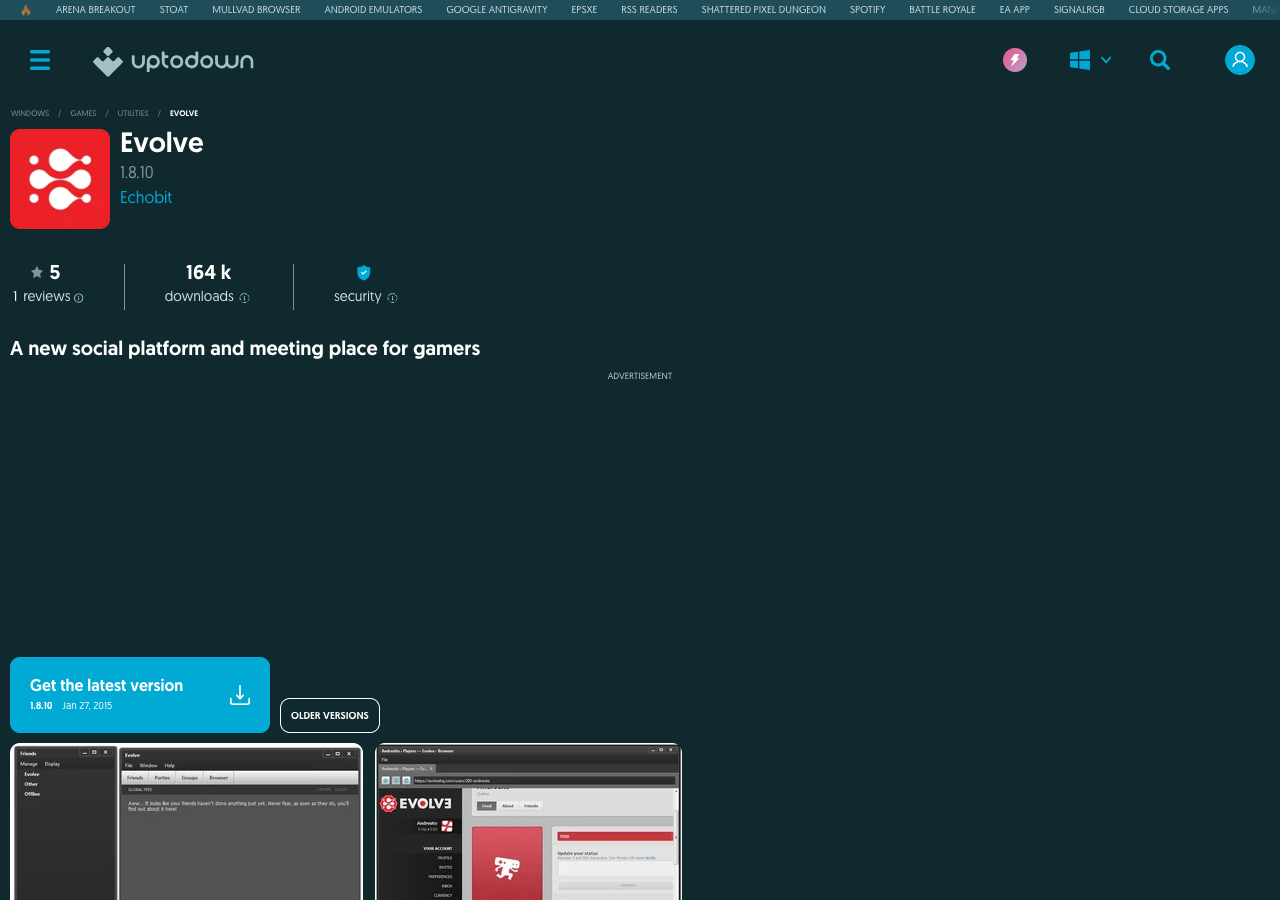Visit the Echobit developer link

(x=146, y=198)
